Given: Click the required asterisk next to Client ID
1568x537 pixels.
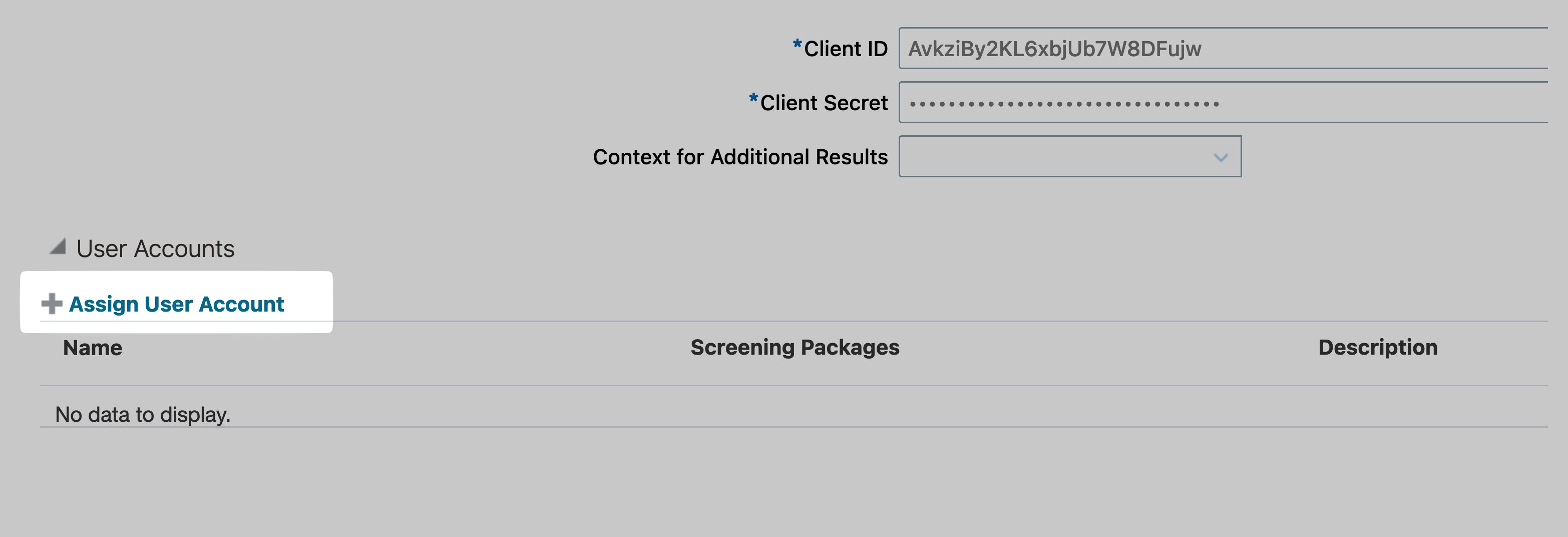Looking at the screenshot, I should 797,45.
